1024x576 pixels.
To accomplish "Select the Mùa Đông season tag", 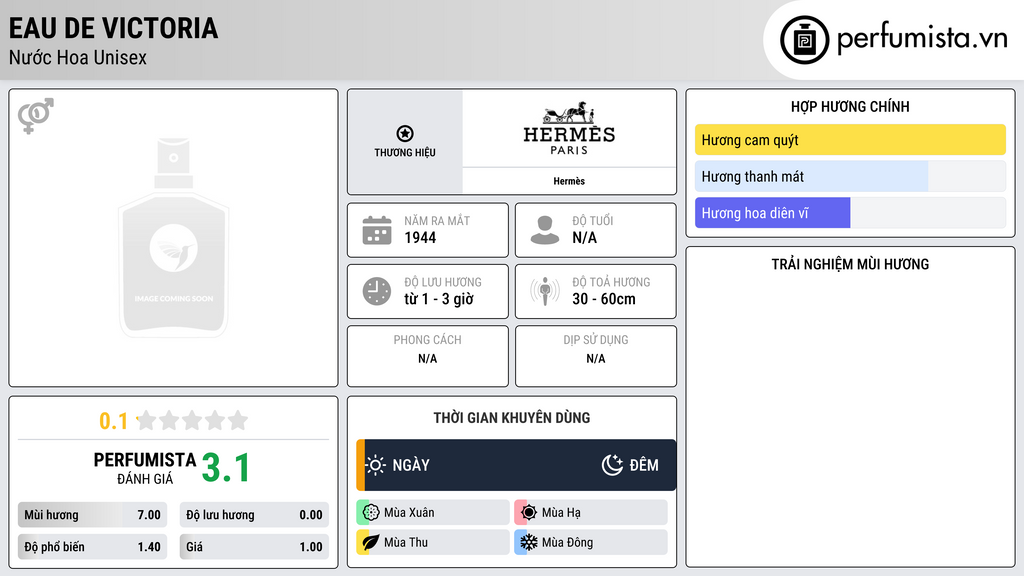I will pyautogui.click(x=590, y=542).
